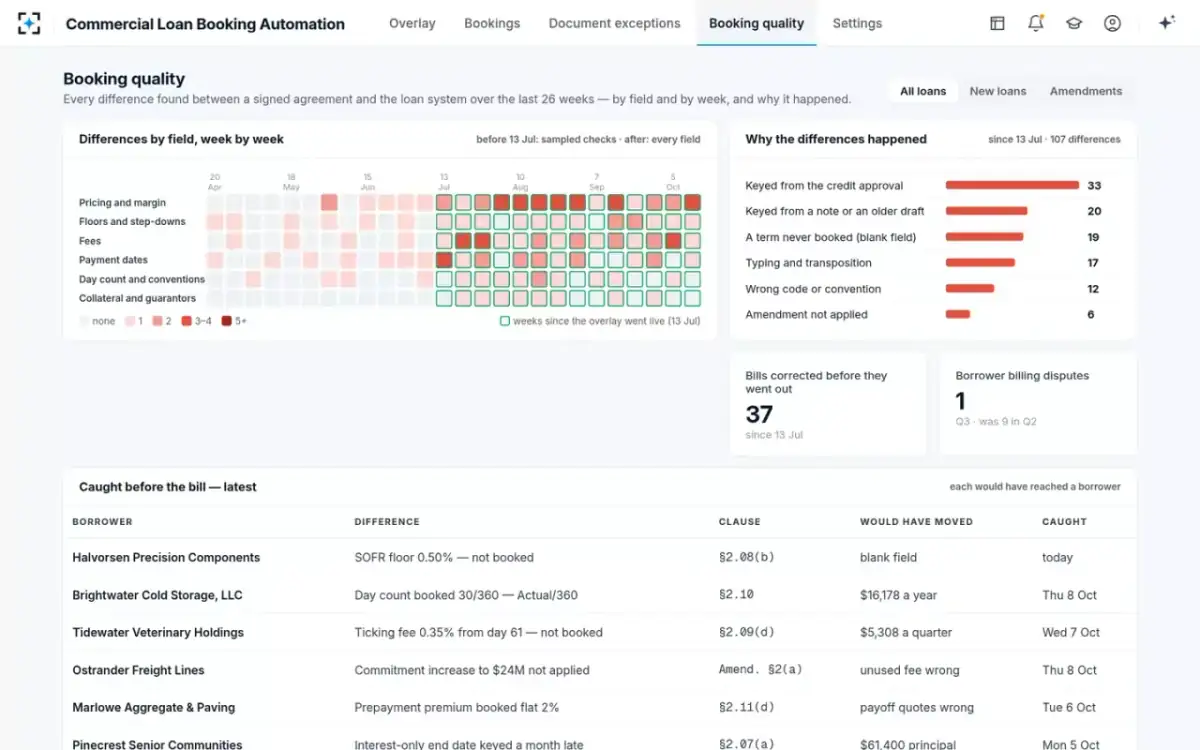Click the '2' legend swatch
Viewport: 1200px width, 750px height.
click(158, 321)
